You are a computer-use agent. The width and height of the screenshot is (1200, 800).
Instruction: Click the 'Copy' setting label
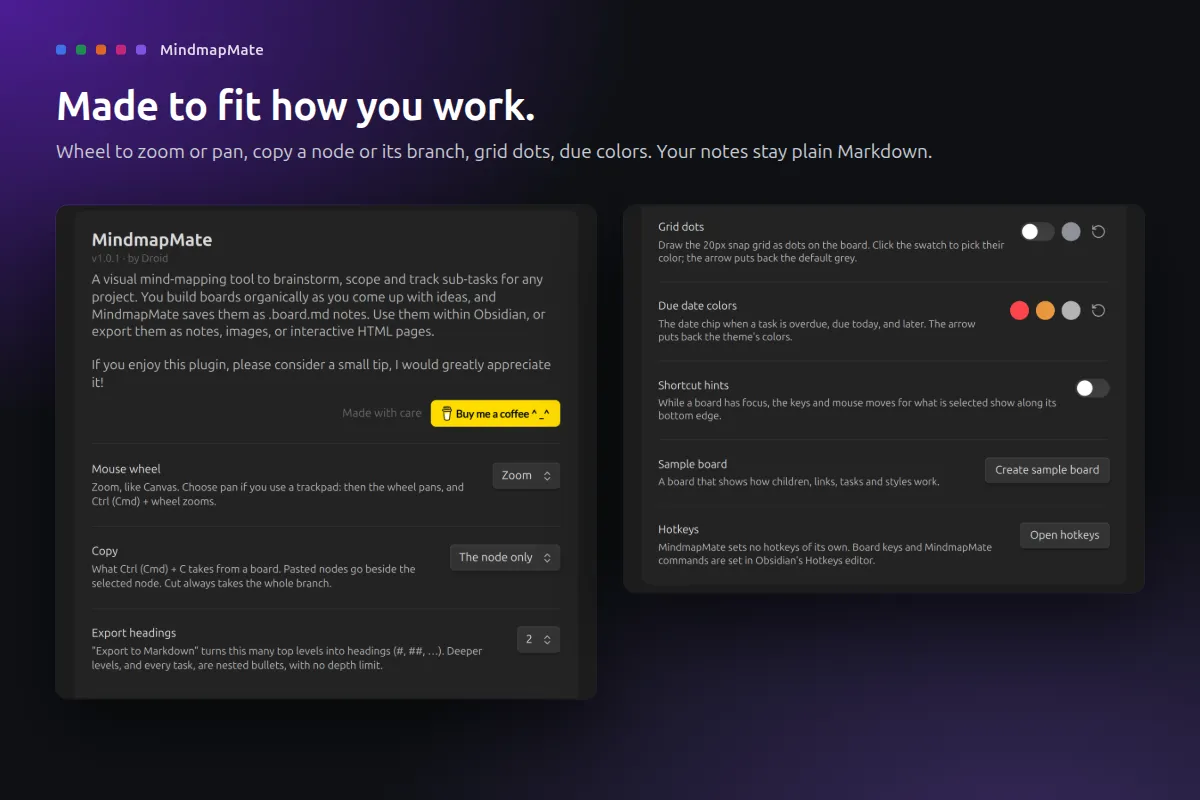click(105, 551)
